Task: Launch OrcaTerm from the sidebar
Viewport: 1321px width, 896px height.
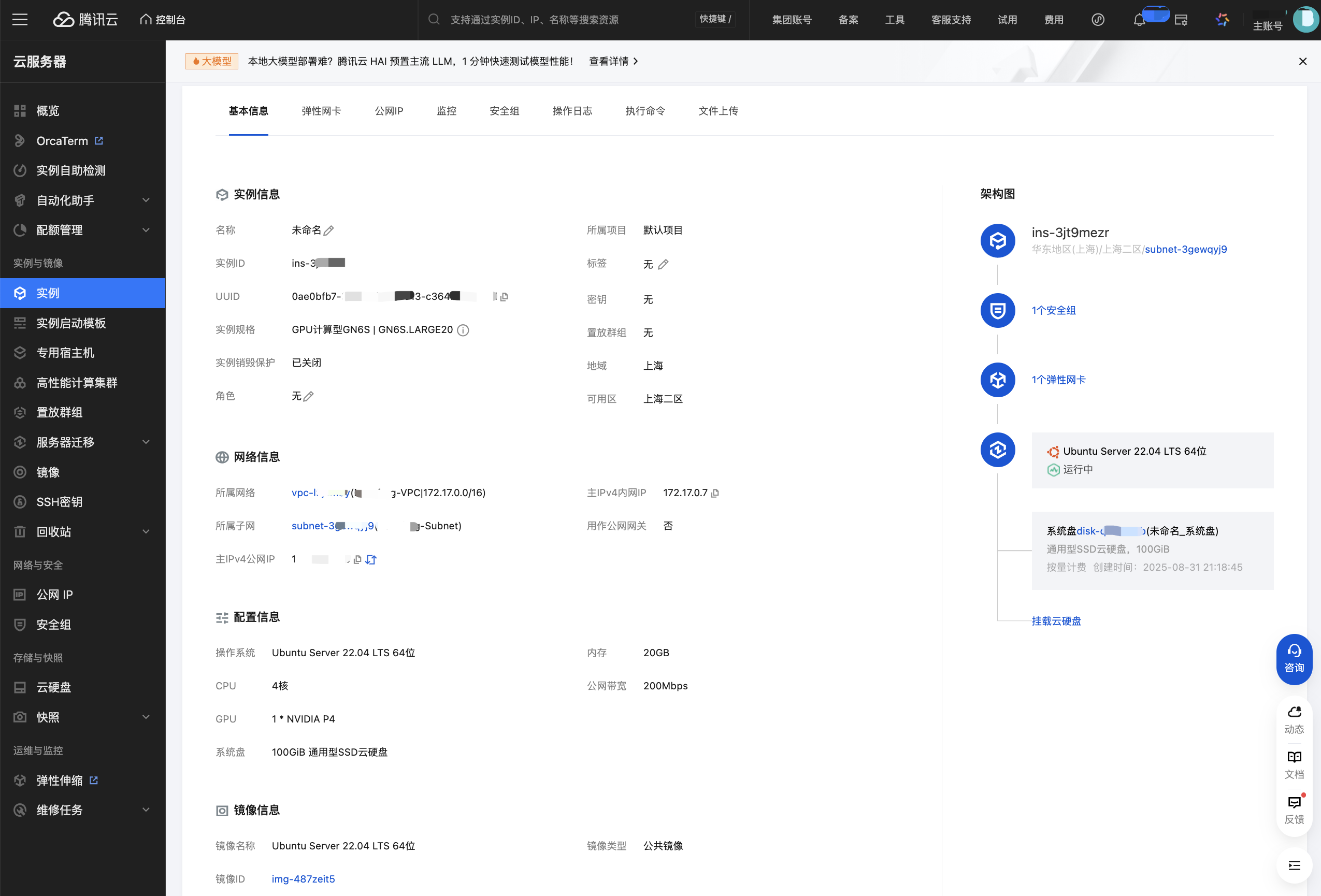Action: [x=82, y=141]
